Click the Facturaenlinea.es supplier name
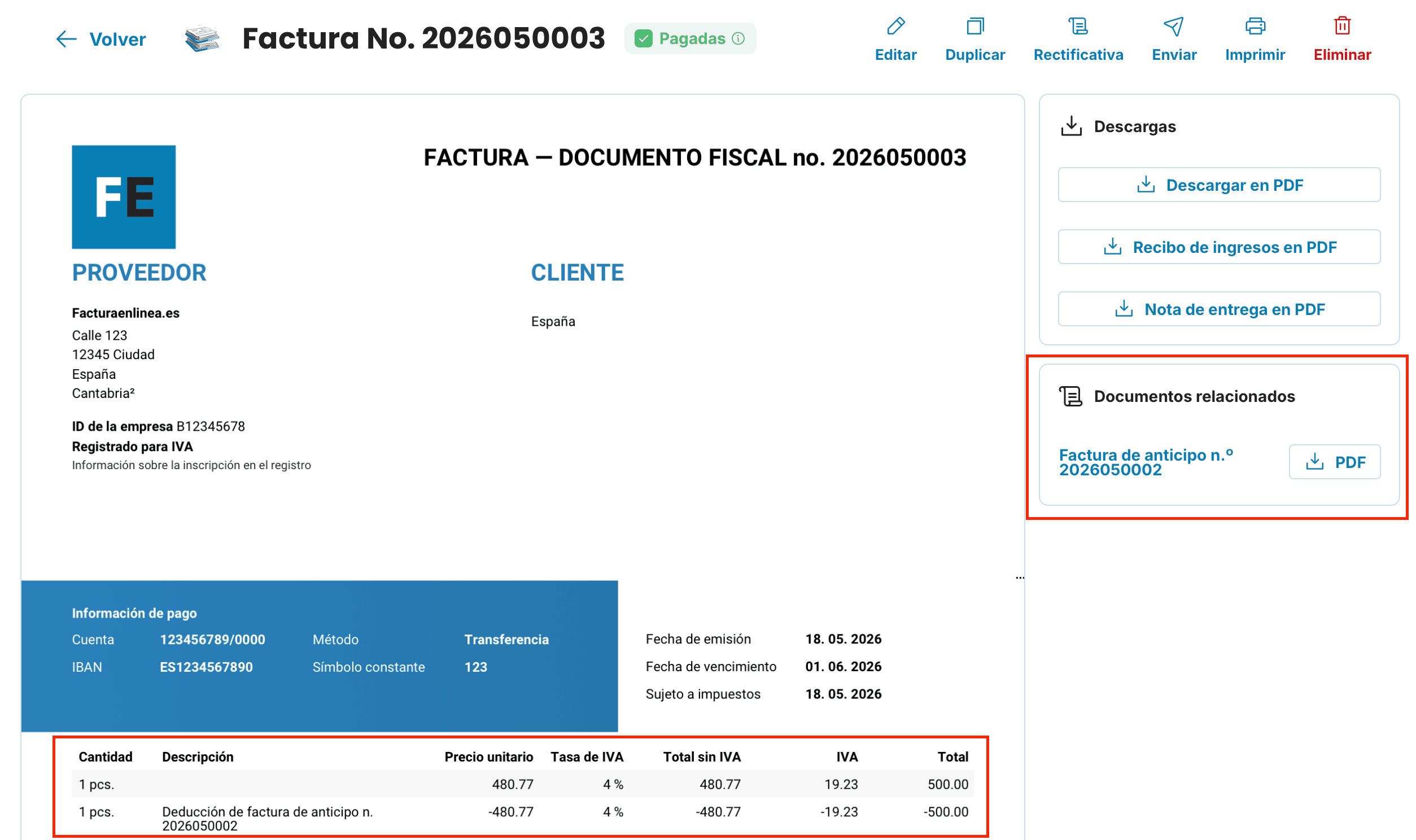The image size is (1416, 840). tap(126, 313)
